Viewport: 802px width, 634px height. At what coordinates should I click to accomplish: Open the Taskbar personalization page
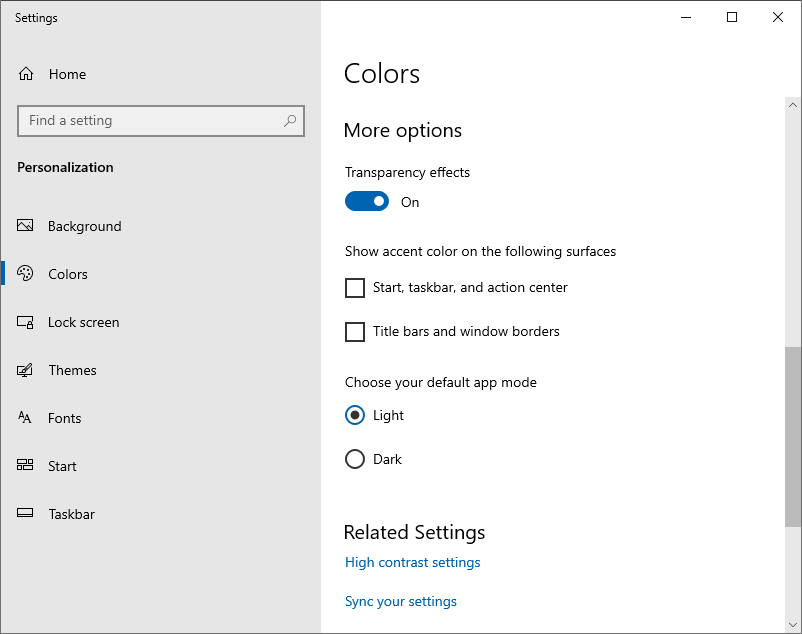point(72,514)
